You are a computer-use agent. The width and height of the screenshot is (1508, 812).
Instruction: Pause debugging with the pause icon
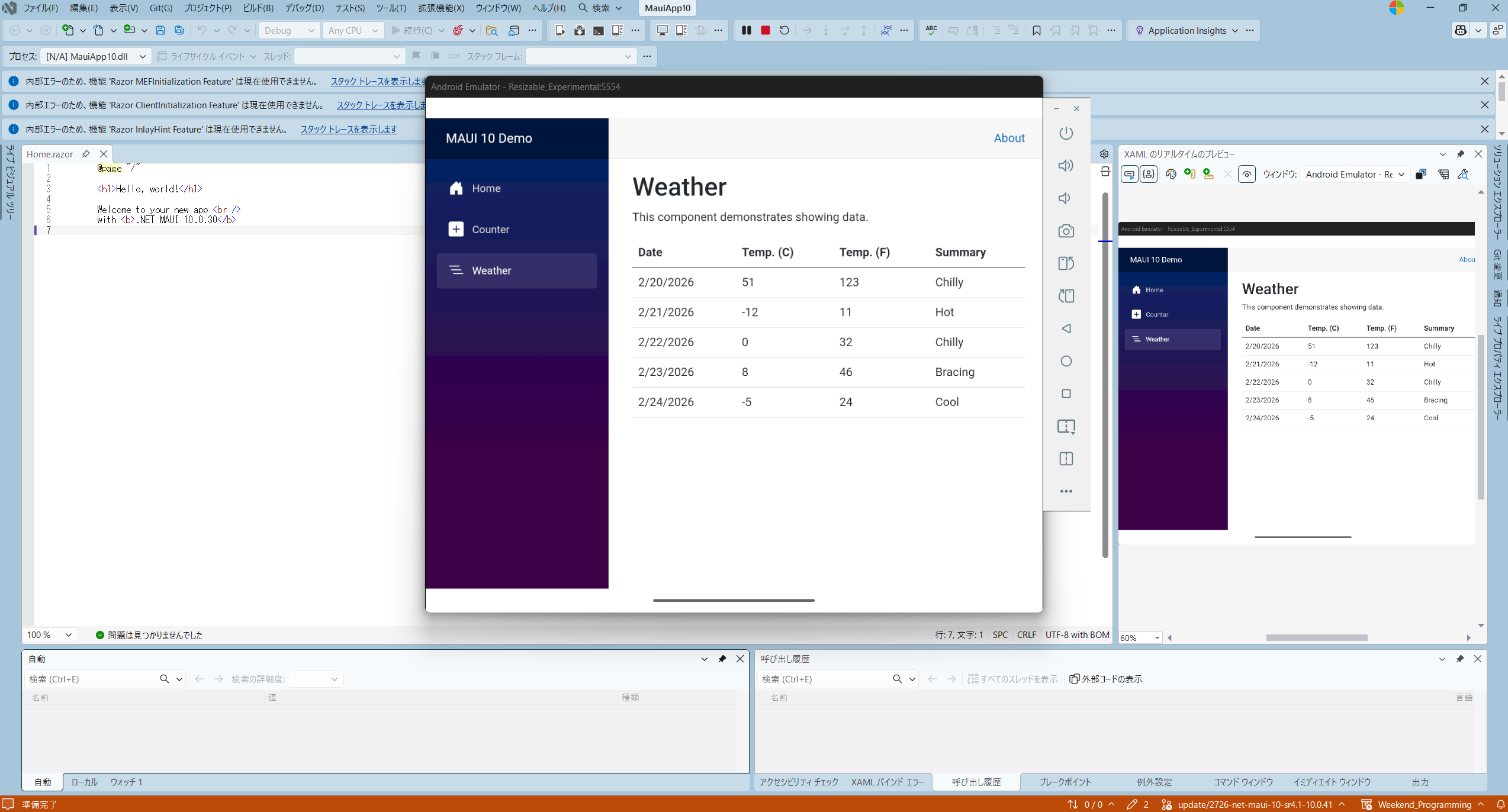(x=746, y=30)
